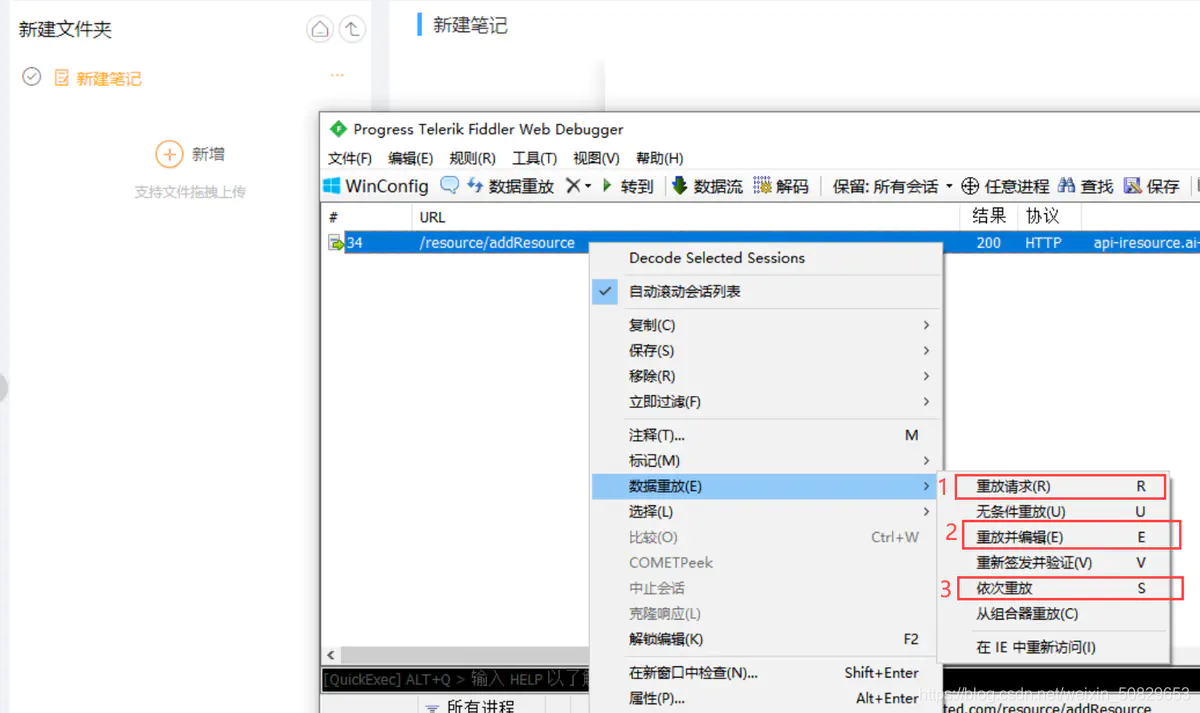Select 从组合器重放(C) in submenu
Viewport: 1200px width, 713px height.
click(x=1054, y=614)
